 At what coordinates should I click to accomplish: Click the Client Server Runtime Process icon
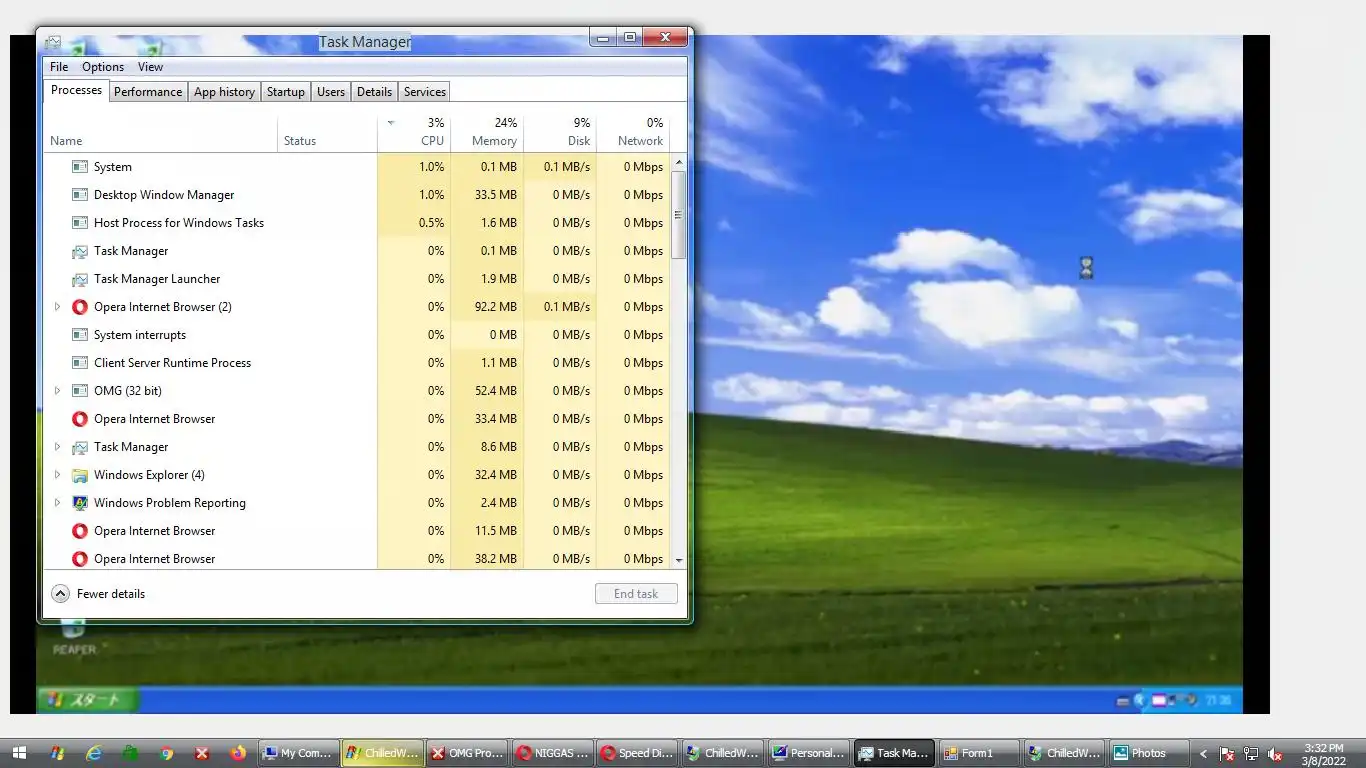[80, 363]
